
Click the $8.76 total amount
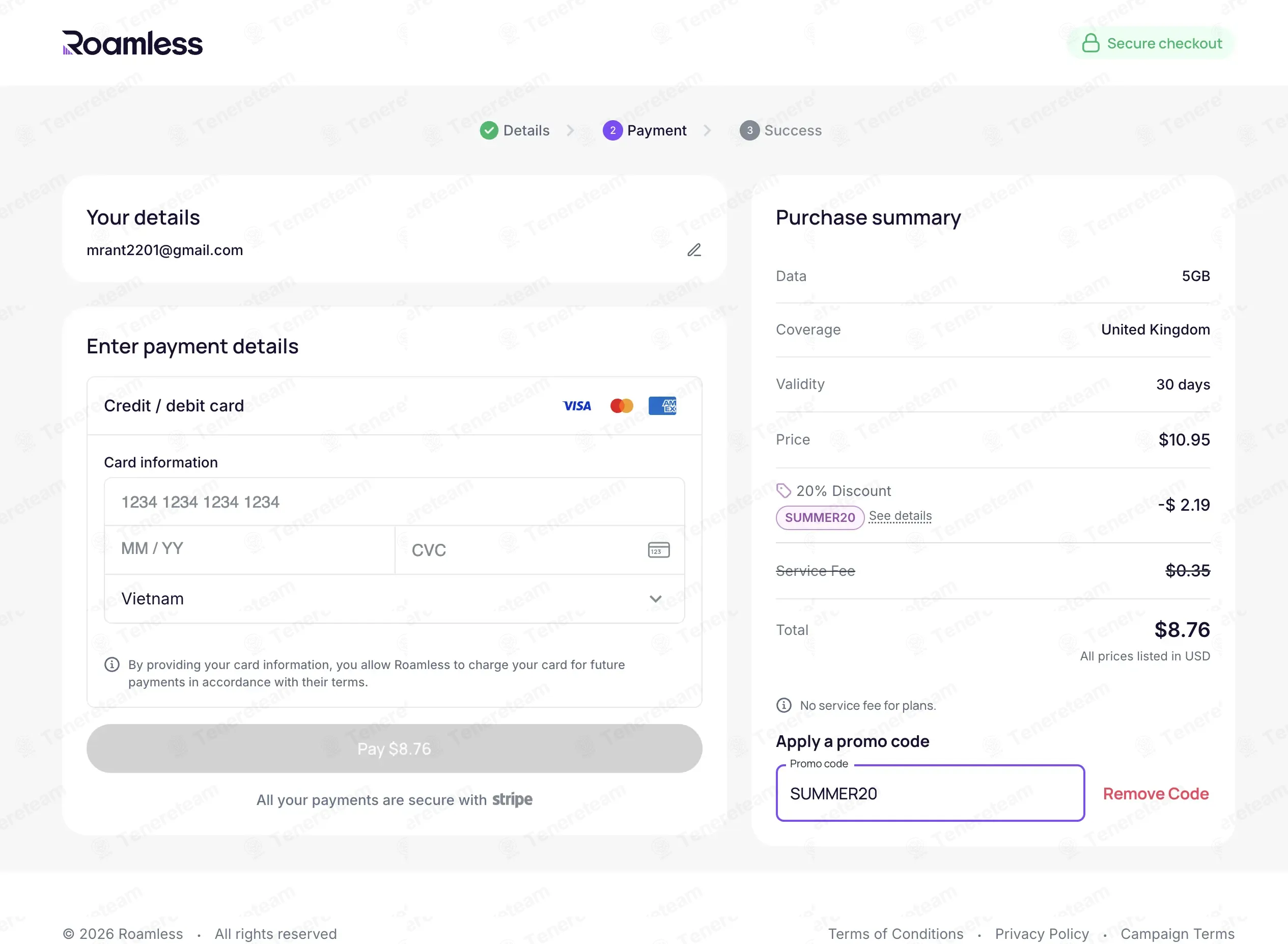click(1182, 630)
